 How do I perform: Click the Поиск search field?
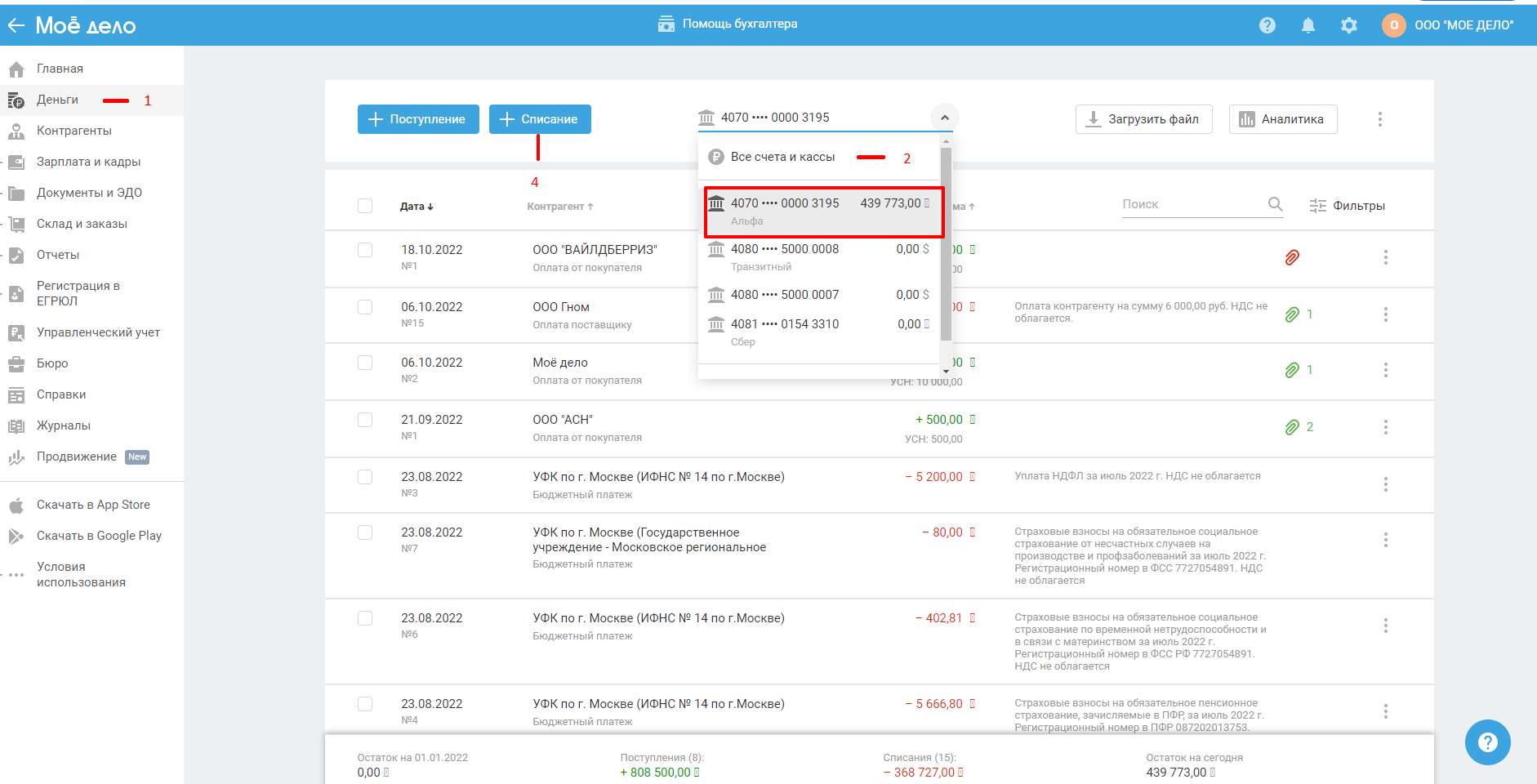(x=1192, y=204)
